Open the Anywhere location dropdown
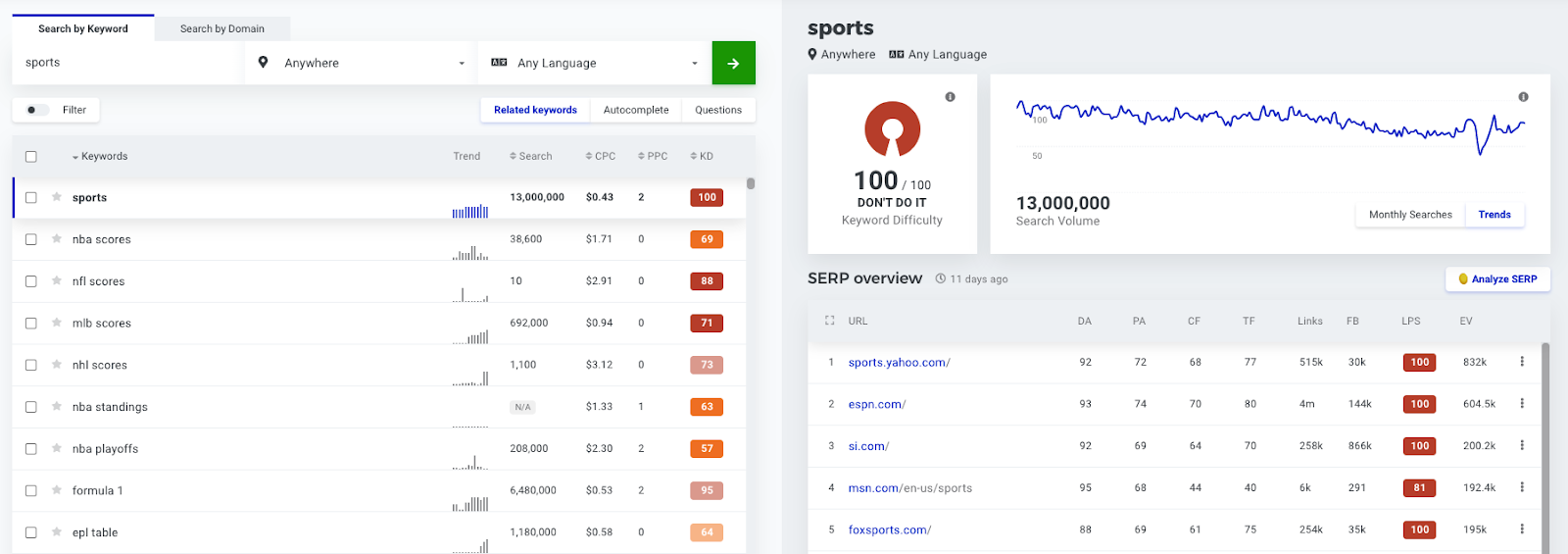 point(361,63)
